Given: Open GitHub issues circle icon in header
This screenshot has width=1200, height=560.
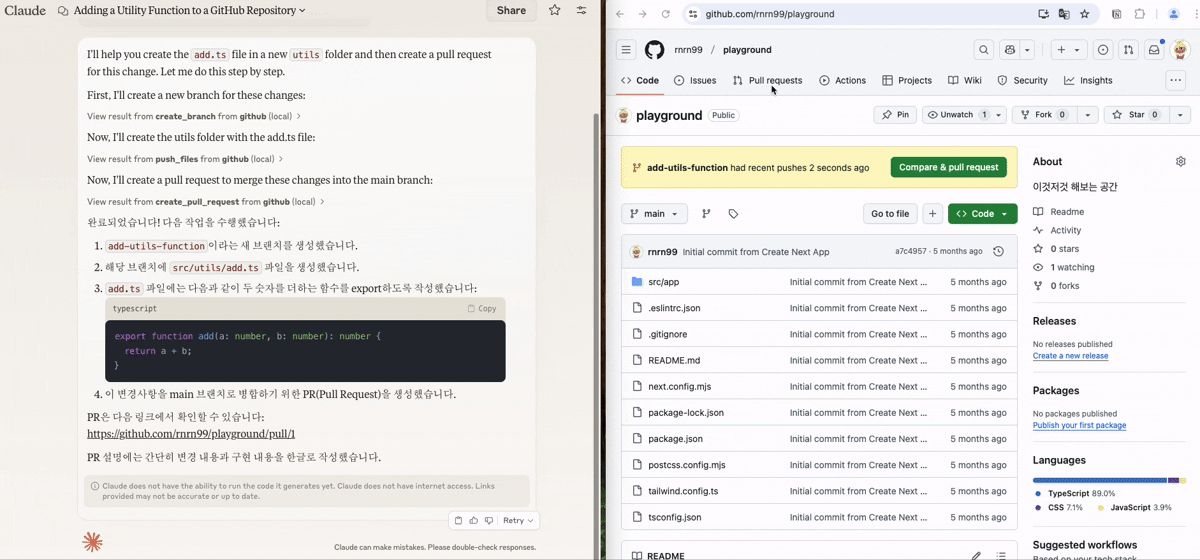Looking at the screenshot, I should (x=1103, y=49).
